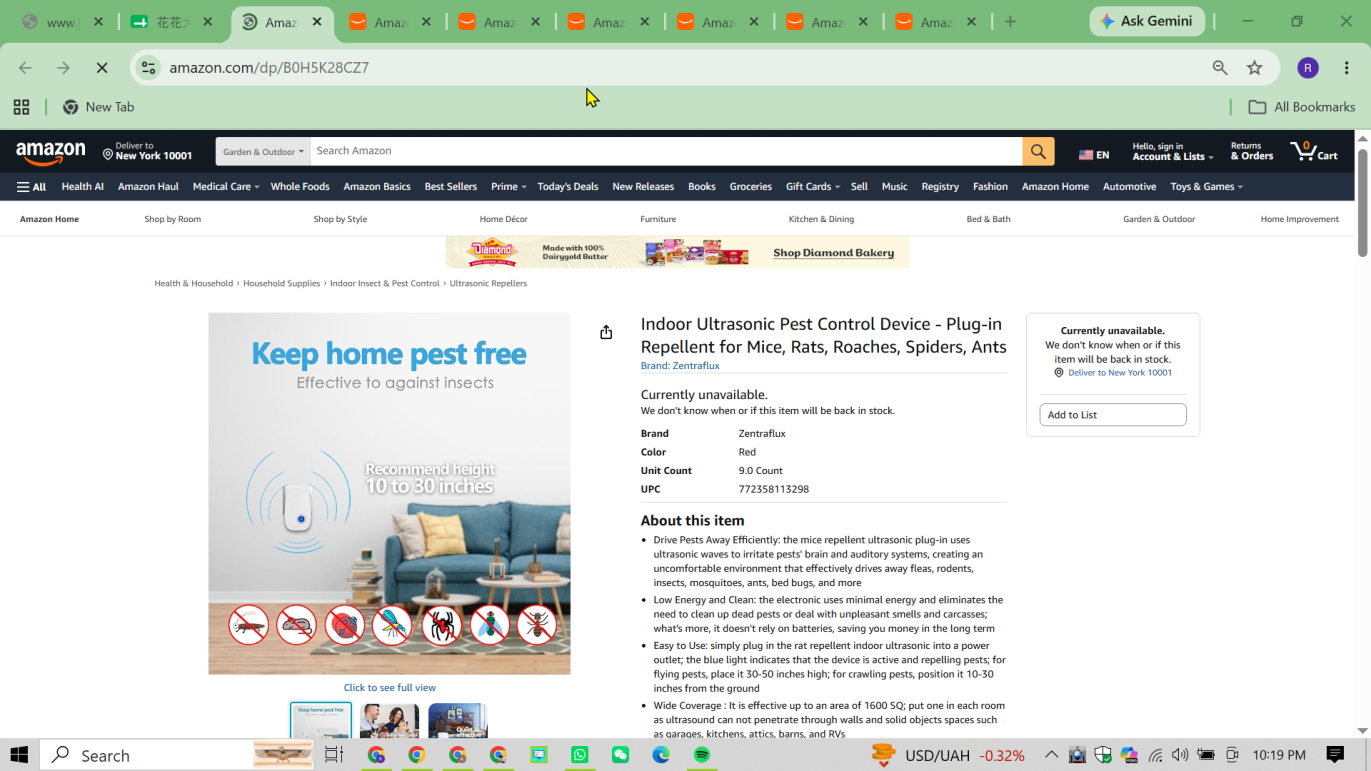
Task: Click the Shop Diamond Bakery ad banner
Action: (677, 253)
